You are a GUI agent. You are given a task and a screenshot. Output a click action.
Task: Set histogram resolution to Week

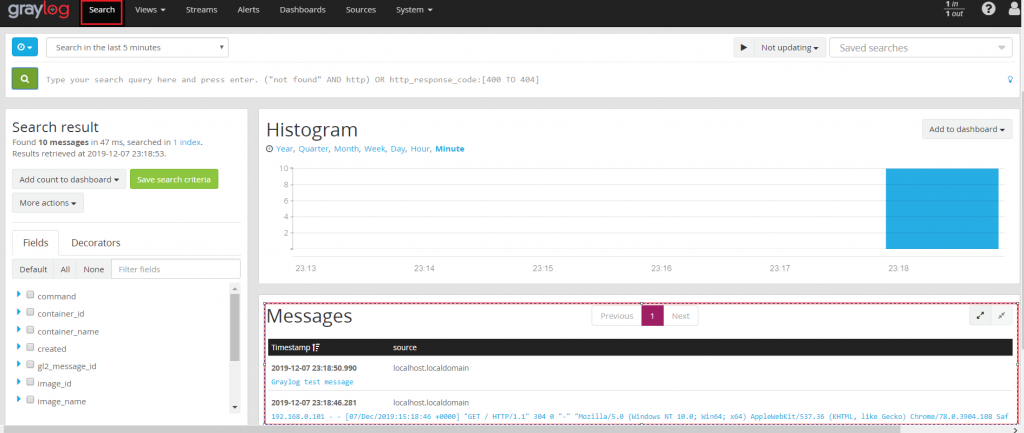coord(374,149)
